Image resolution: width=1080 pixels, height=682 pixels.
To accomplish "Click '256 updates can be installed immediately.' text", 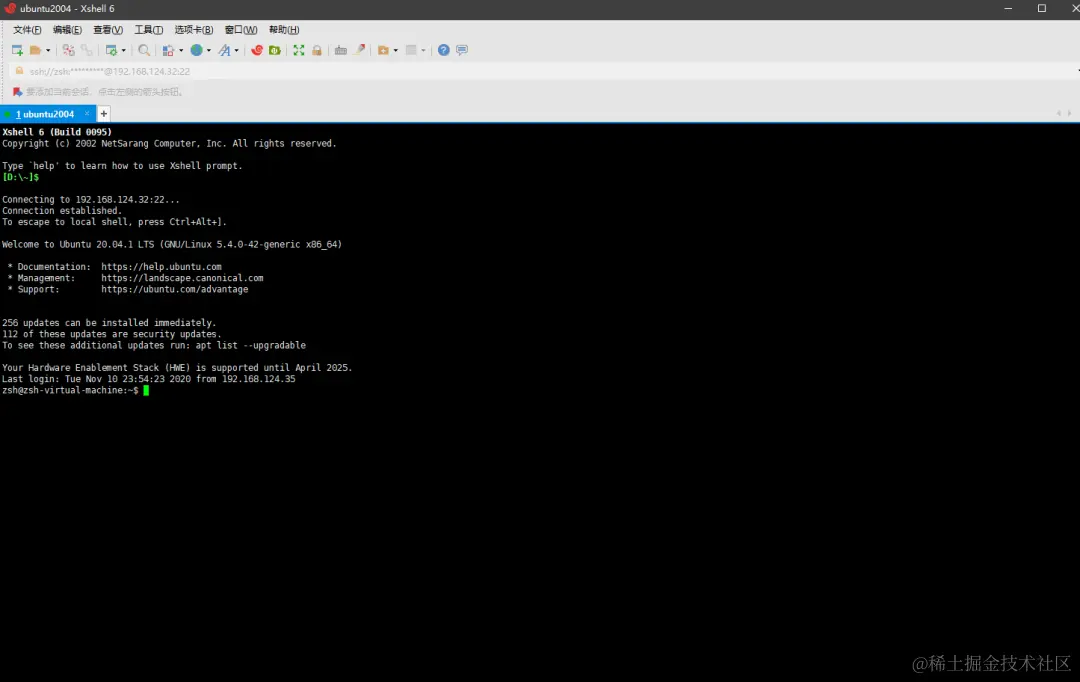I will pos(109,323).
